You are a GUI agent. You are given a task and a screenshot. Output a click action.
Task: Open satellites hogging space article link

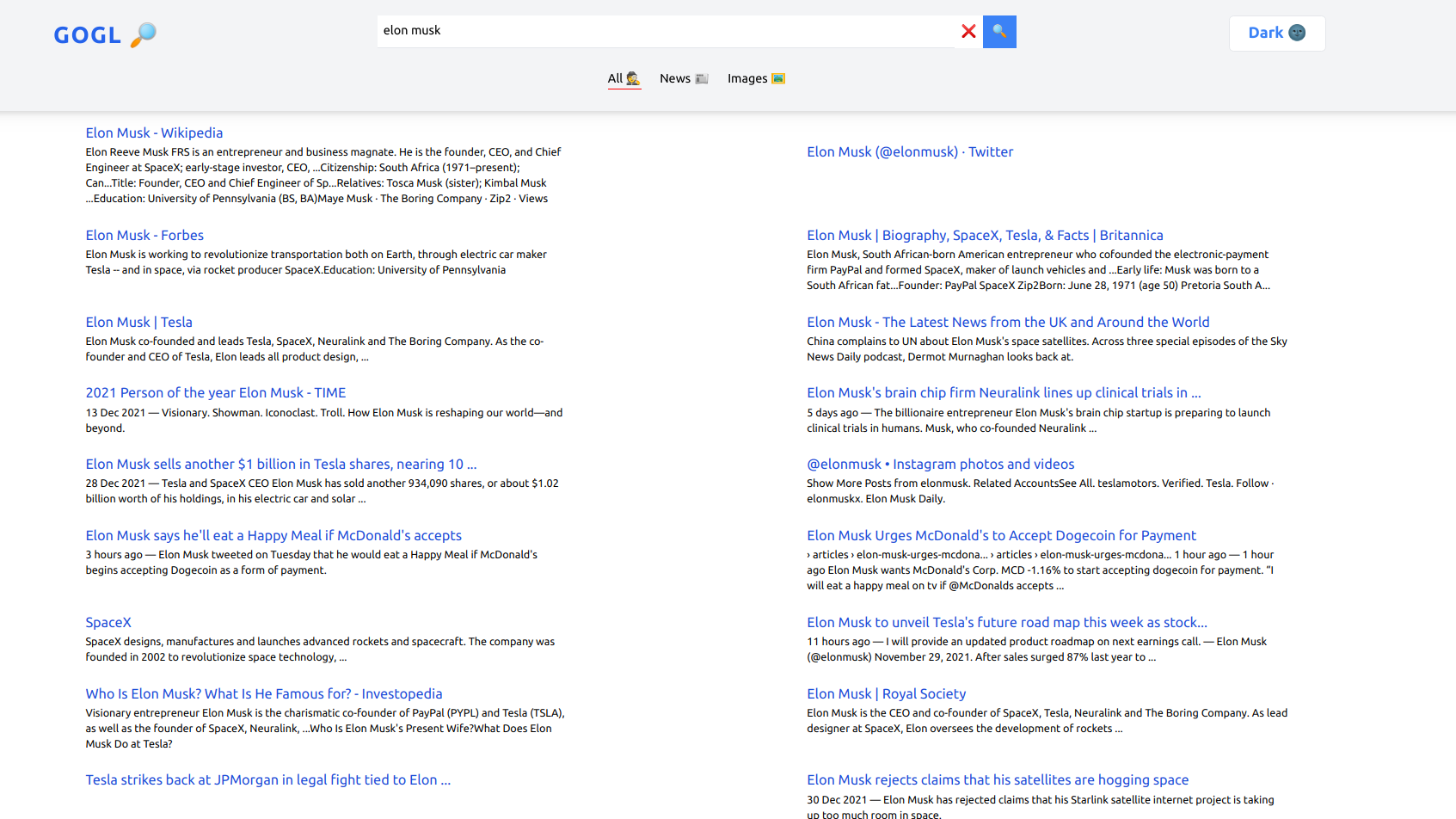click(998, 779)
